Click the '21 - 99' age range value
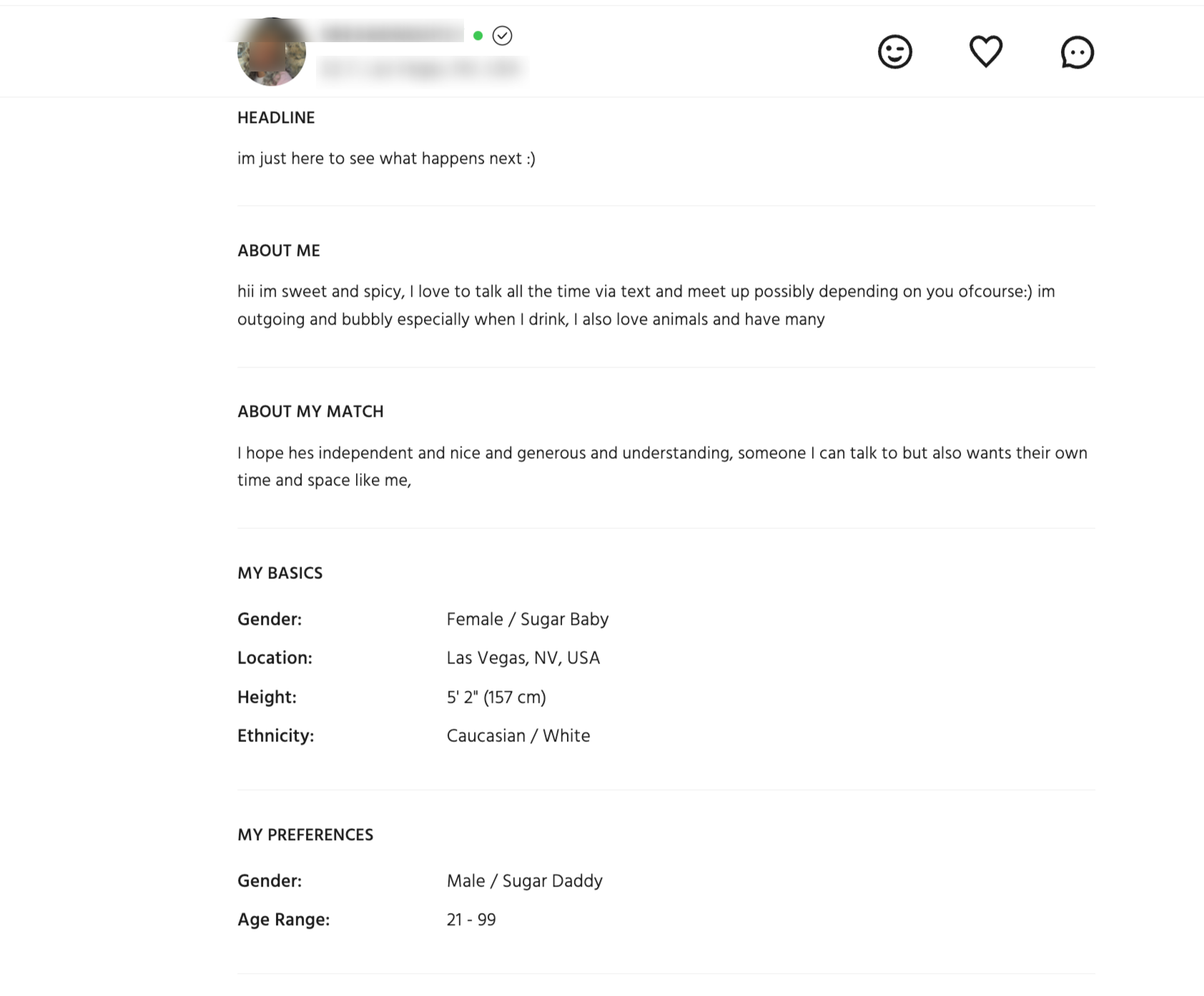Viewport: 1204px width, 996px height. [x=471, y=919]
